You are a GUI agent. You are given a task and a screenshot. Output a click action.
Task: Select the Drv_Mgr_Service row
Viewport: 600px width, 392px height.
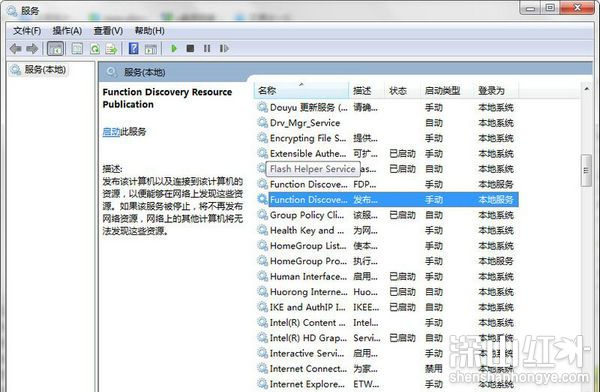(x=387, y=123)
